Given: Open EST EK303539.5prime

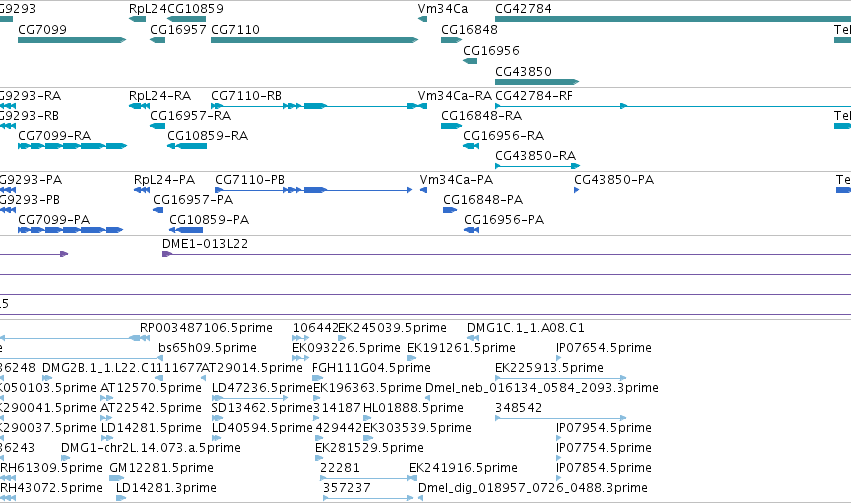Looking at the screenshot, I should point(417,428).
